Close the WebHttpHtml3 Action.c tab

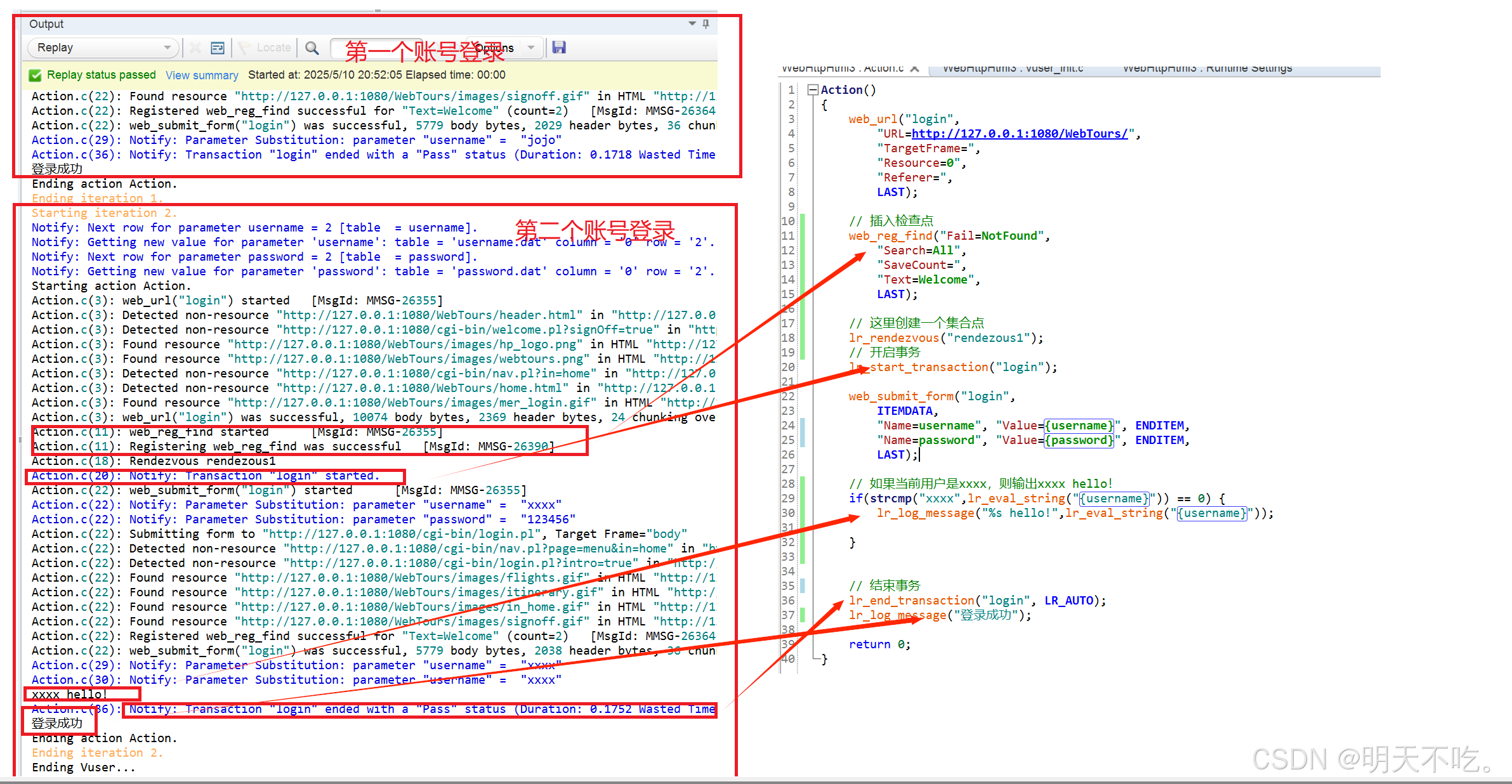coord(914,69)
